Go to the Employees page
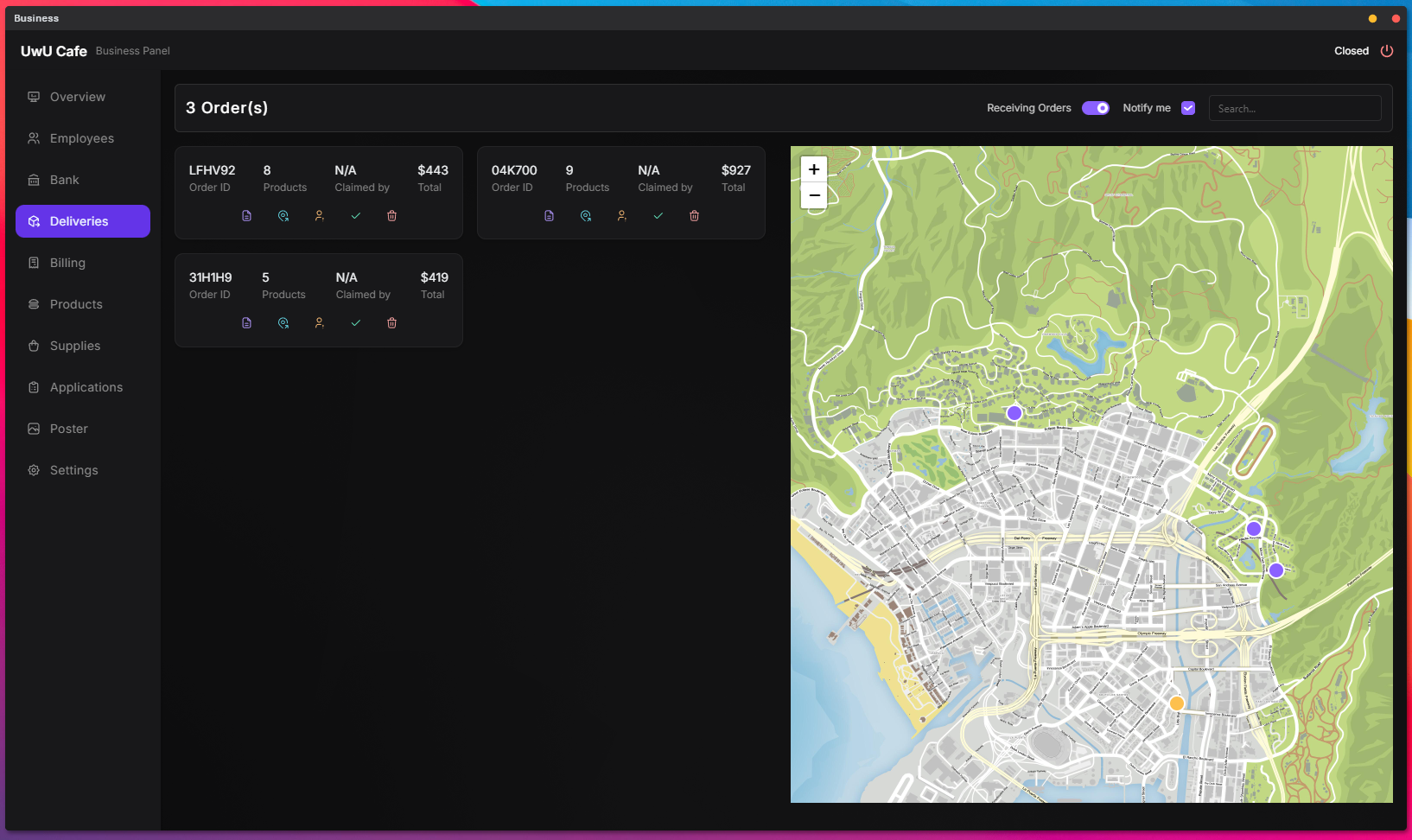Viewport: 1412px width, 840px height. [x=81, y=138]
